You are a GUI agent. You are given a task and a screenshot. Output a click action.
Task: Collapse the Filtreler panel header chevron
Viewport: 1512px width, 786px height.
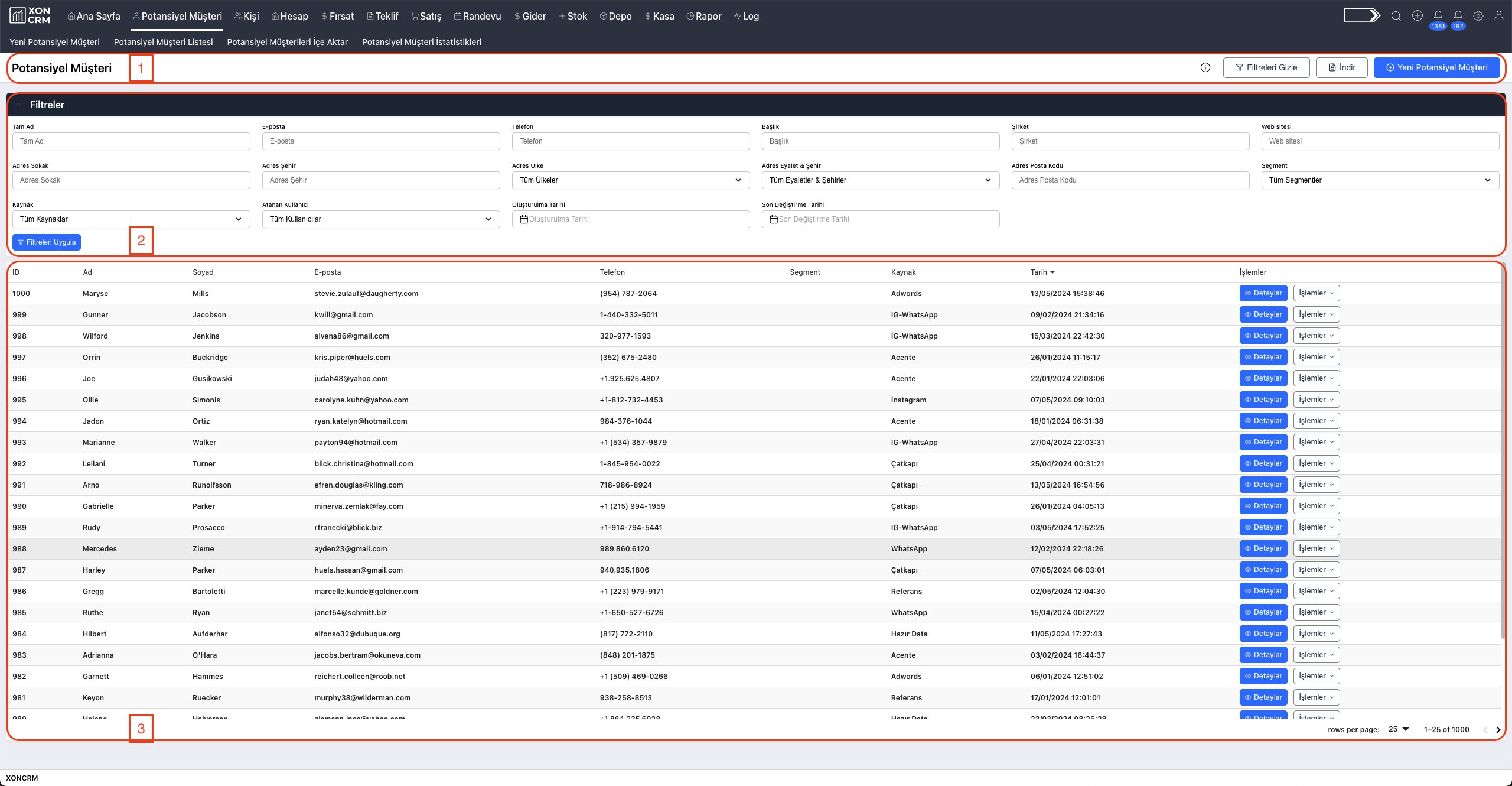(x=18, y=105)
